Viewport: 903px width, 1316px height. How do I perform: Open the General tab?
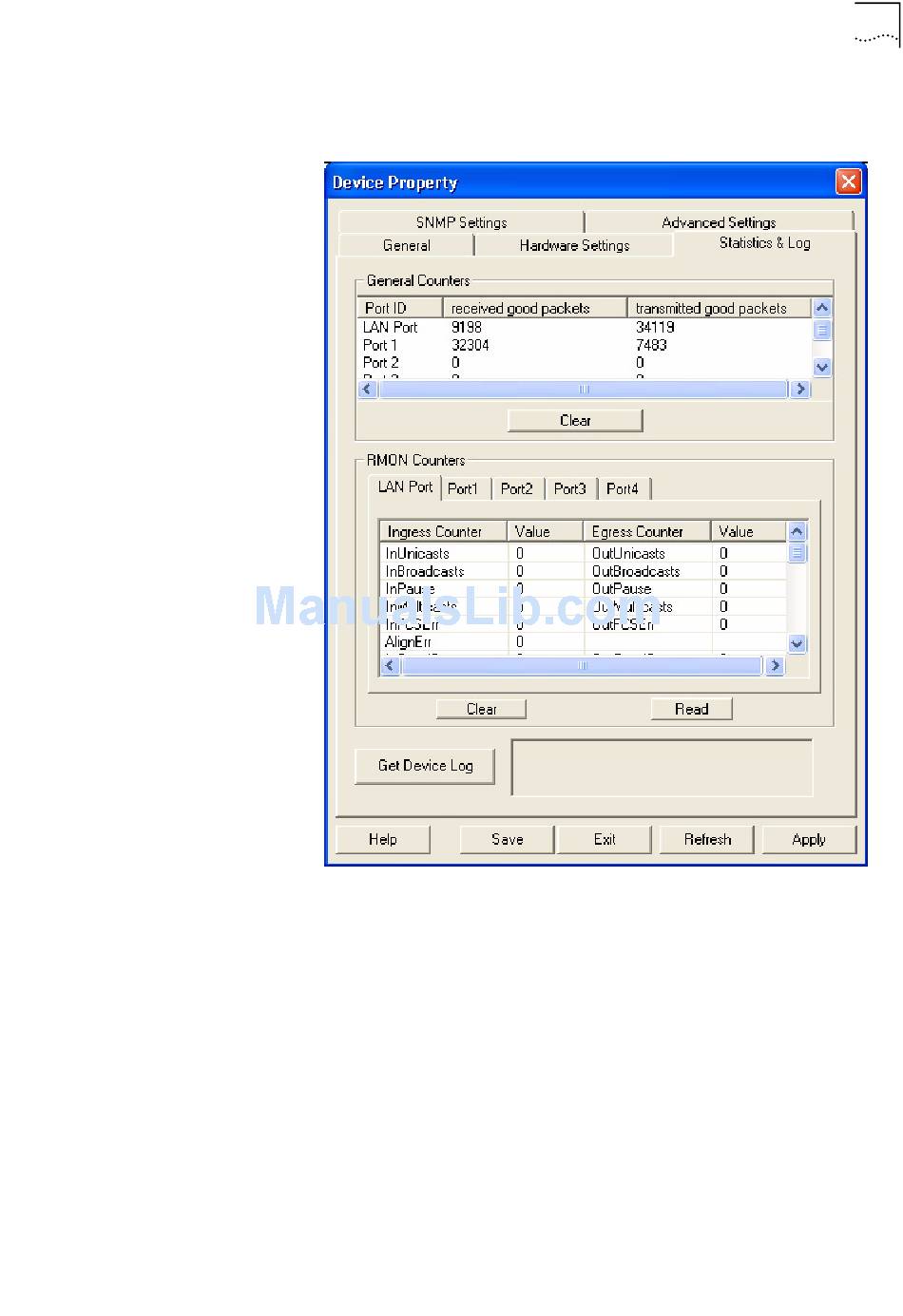406,245
